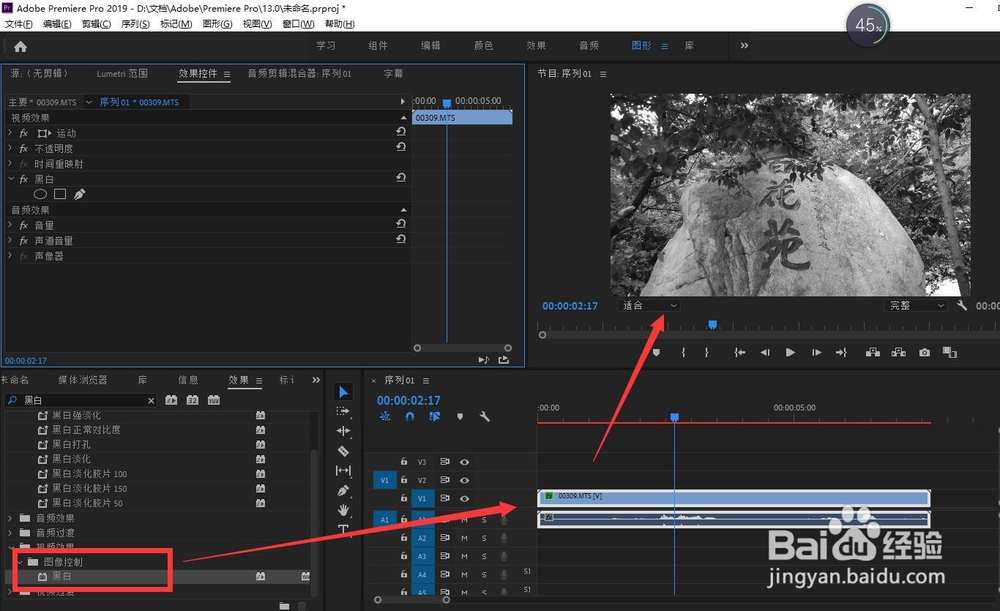Toggle V2 track output eye
This screenshot has width=1000, height=611.
(464, 480)
